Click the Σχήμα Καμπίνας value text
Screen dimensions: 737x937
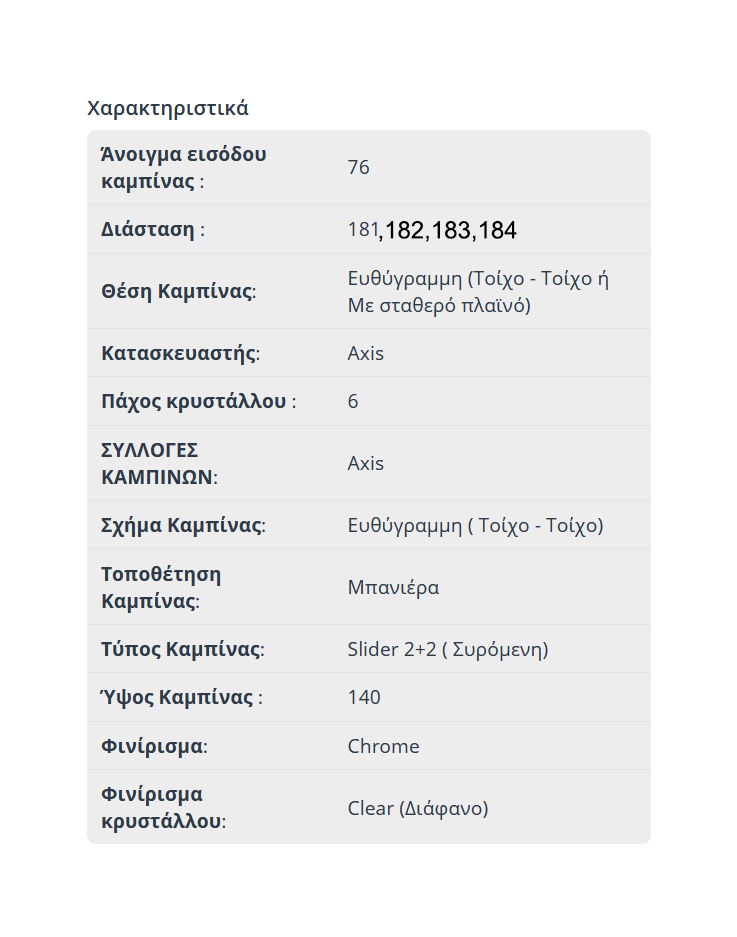(x=475, y=525)
